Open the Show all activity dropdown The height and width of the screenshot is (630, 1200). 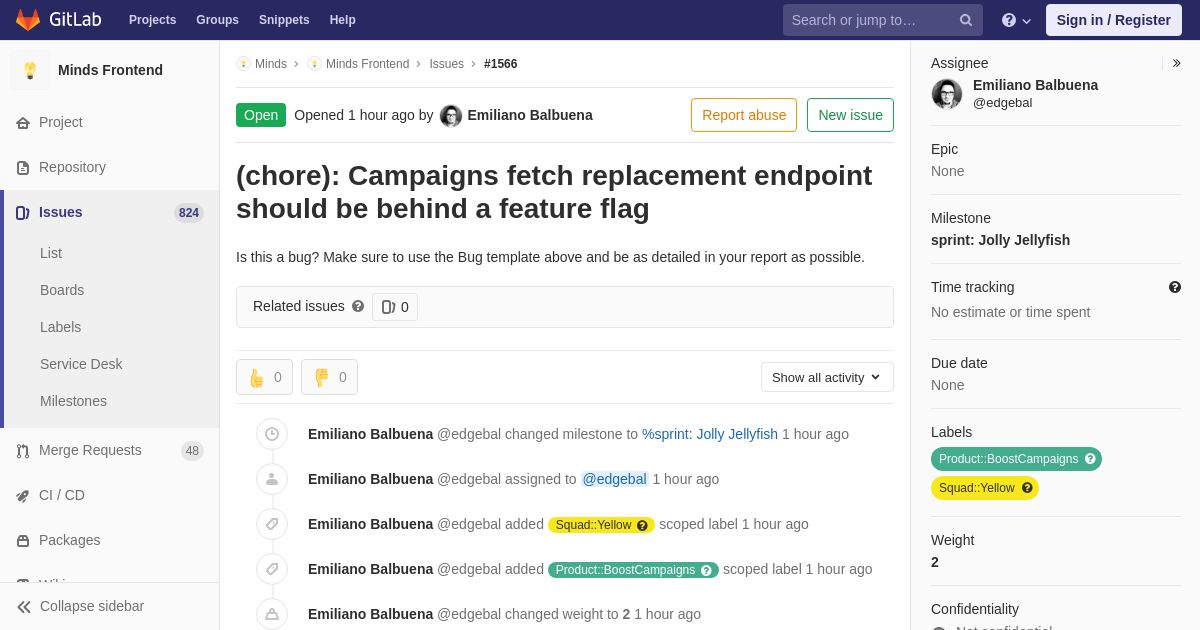[827, 377]
